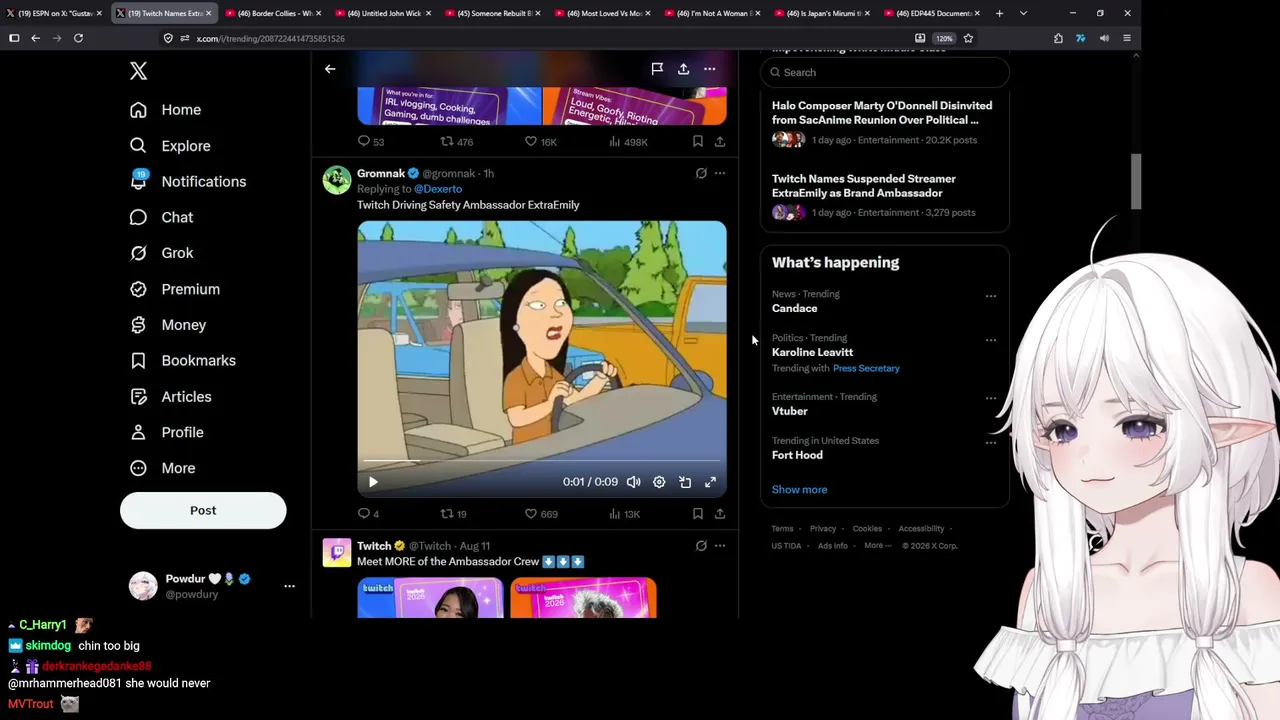The image size is (1280, 720).
Task: Click the flag icon in the timeline header
Action: (x=657, y=69)
